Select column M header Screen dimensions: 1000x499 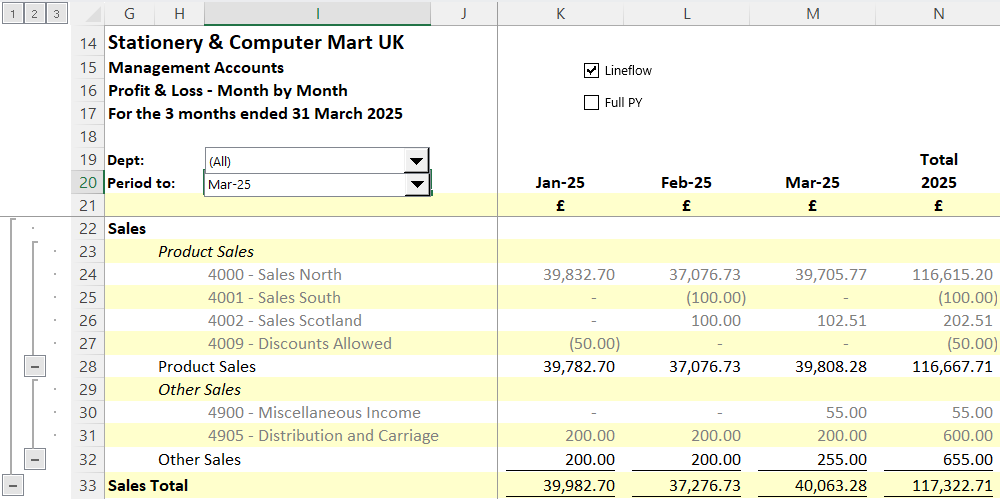(812, 13)
